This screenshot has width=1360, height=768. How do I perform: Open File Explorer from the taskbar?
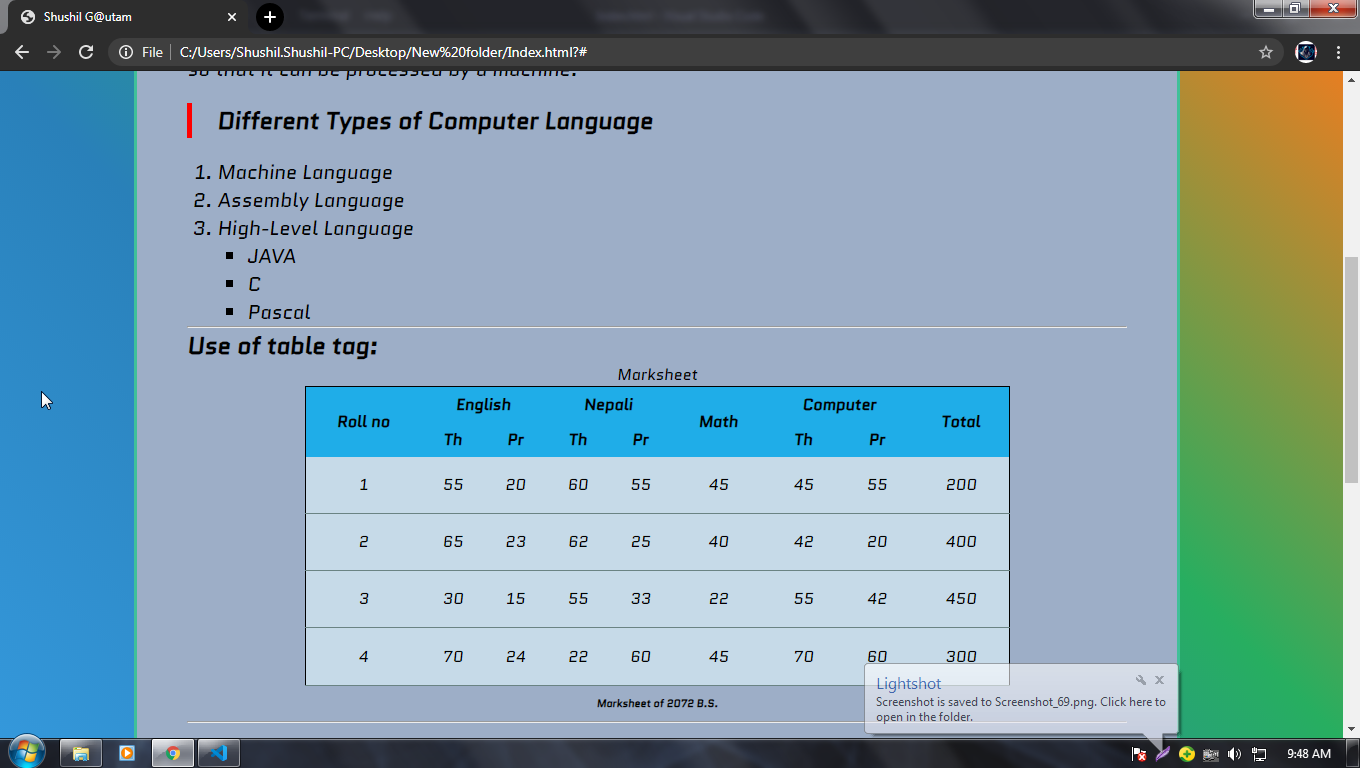[80, 752]
